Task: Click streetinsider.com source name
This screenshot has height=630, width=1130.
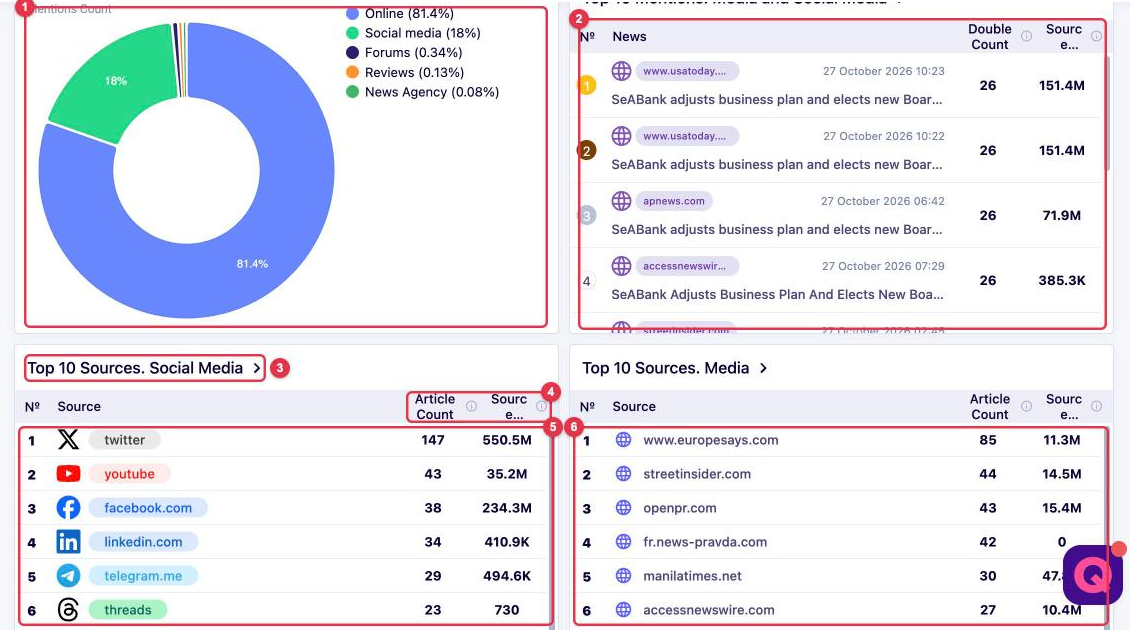Action: coord(697,474)
